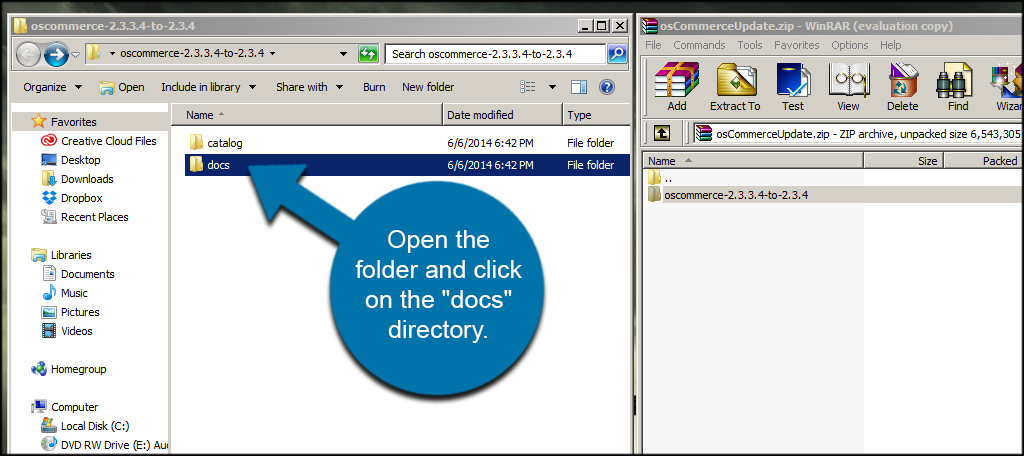
Task: Click the Extract To icon in WinRAR
Action: pos(735,87)
